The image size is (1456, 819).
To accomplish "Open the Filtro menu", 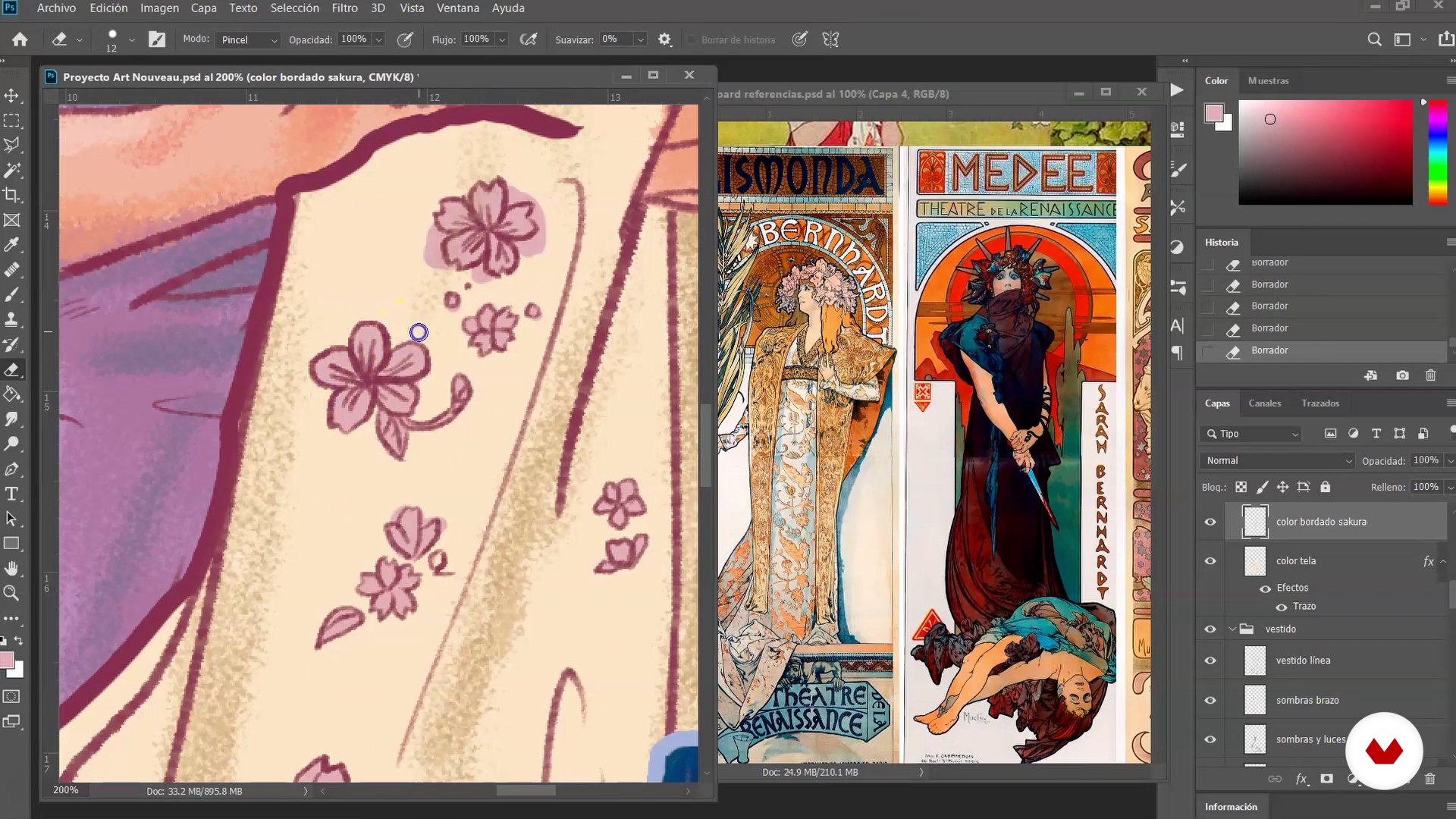I will pos(344,8).
